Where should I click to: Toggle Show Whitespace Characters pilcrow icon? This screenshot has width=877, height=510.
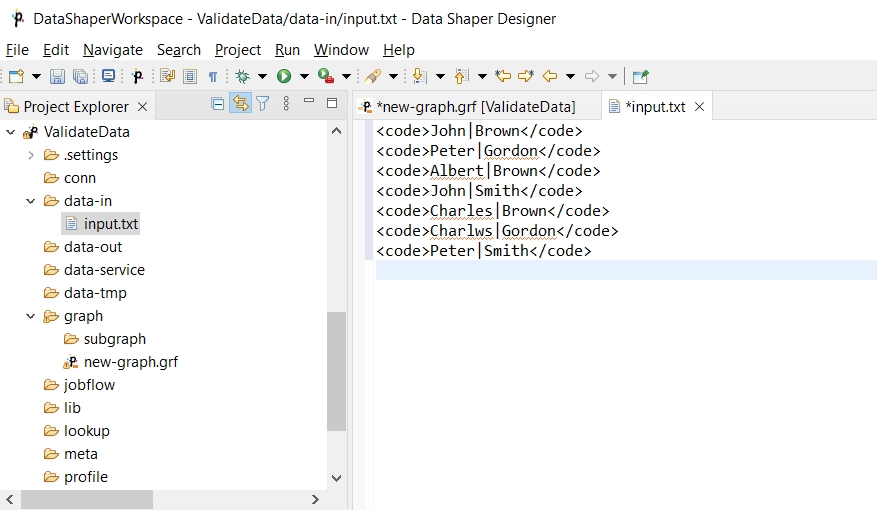(x=213, y=76)
